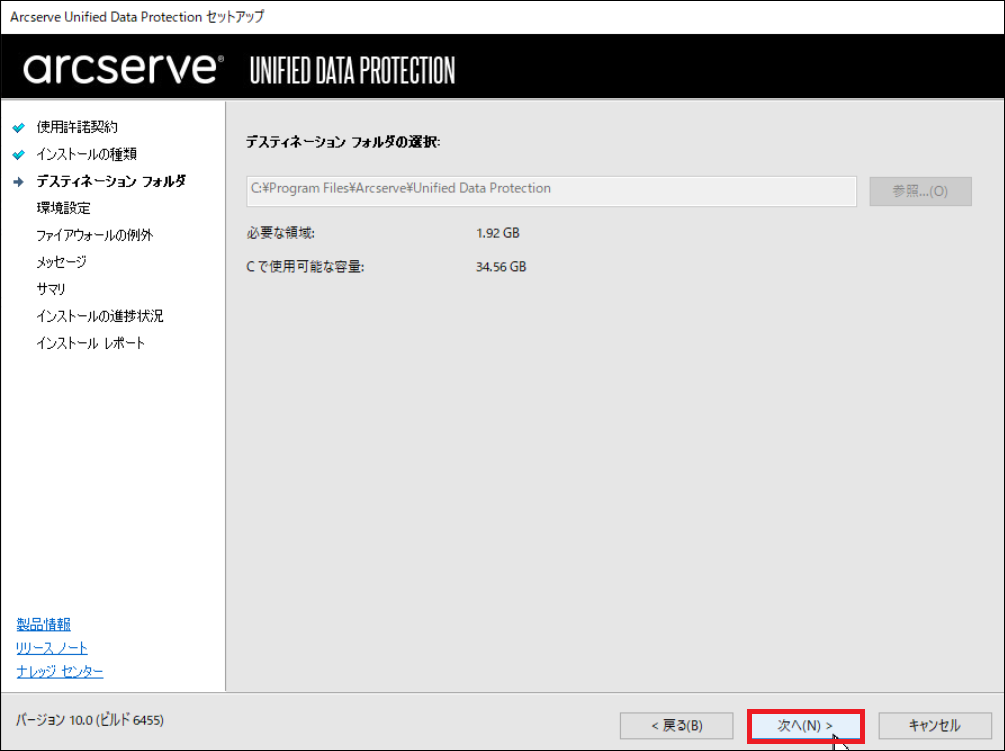The height and width of the screenshot is (751, 1005).
Task: Click the checkmark icon beside 使用許諾契約
Action: click(x=19, y=128)
